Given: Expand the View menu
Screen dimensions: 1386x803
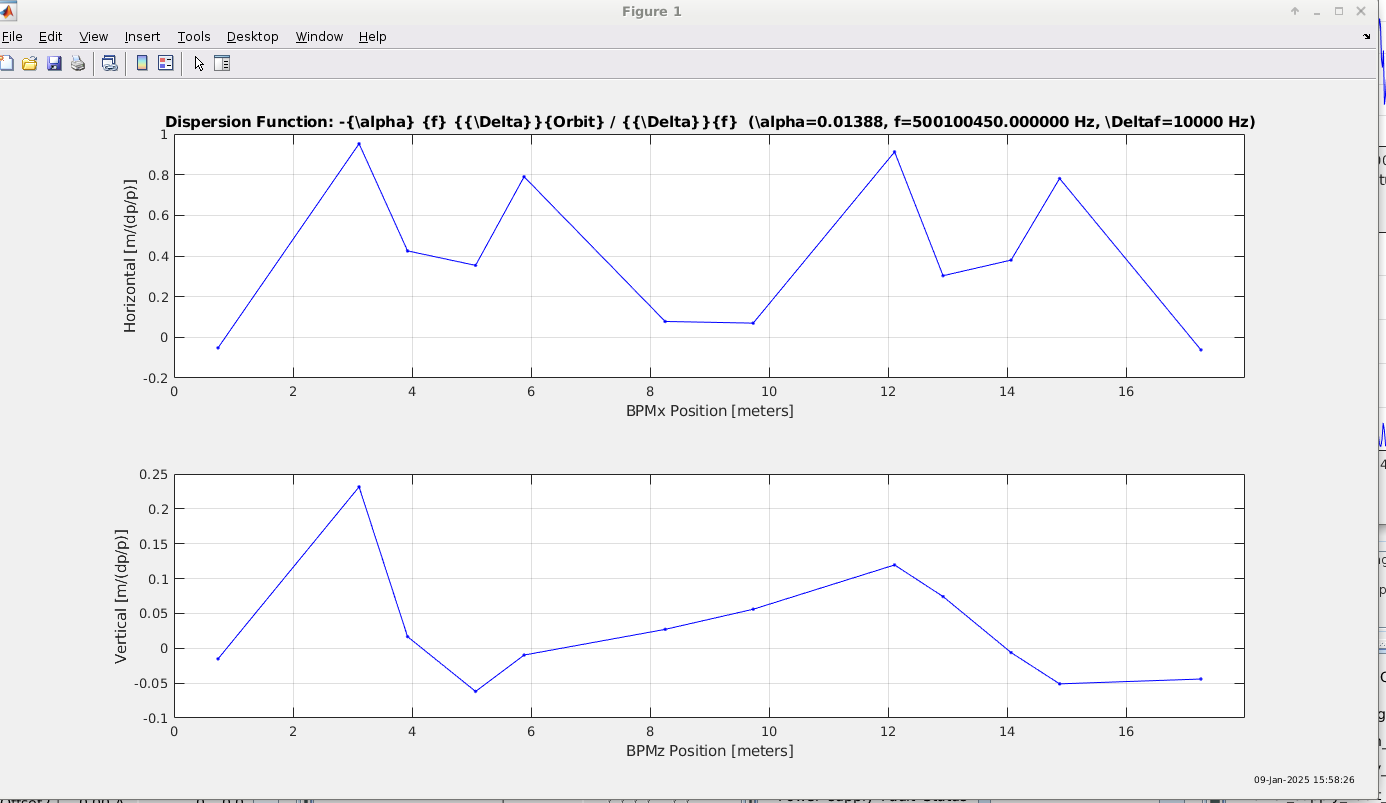Looking at the screenshot, I should (x=93, y=36).
